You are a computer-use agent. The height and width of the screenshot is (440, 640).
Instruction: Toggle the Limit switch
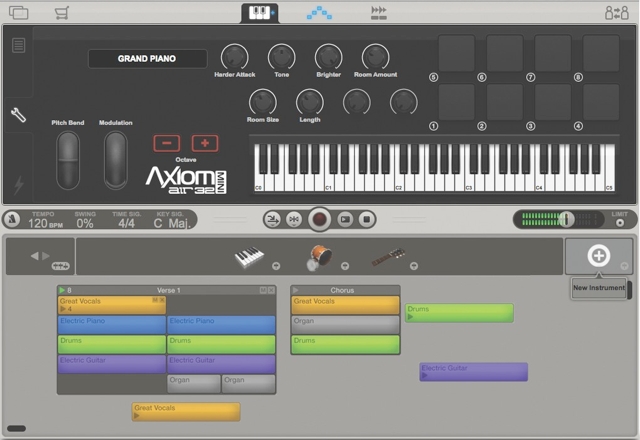619,222
